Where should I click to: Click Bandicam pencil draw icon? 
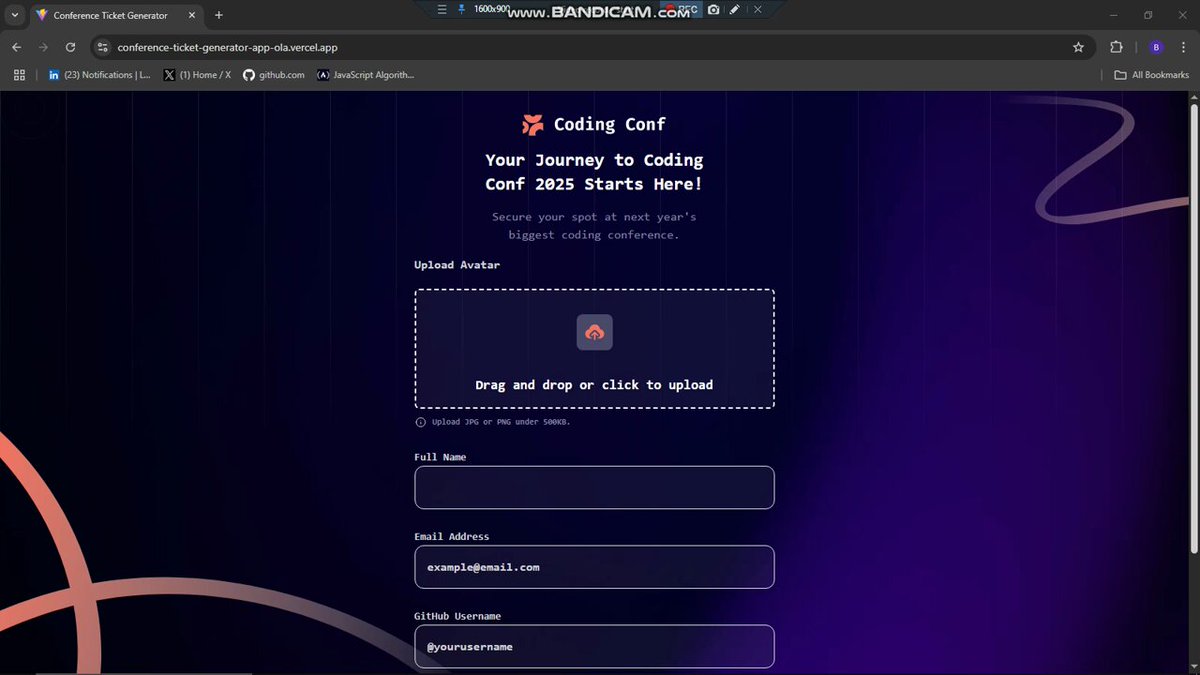click(x=735, y=9)
